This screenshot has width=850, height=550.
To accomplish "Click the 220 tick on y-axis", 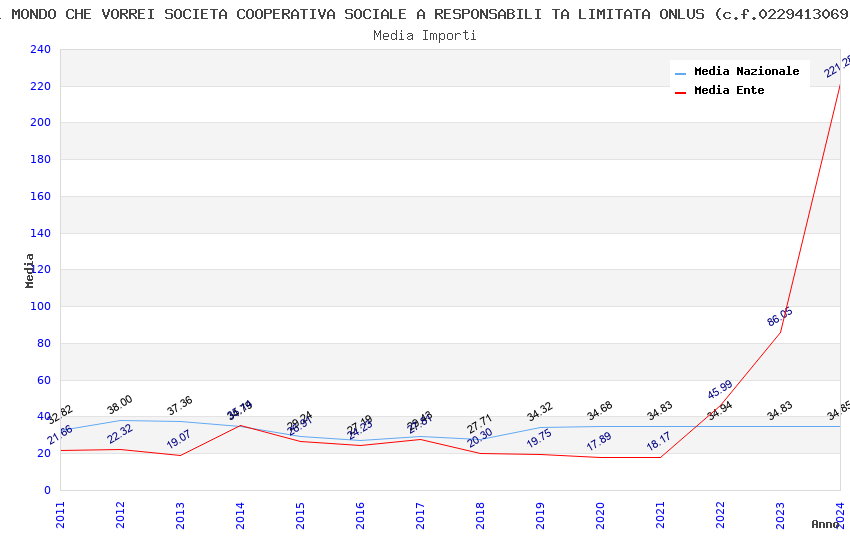I will (40, 86).
